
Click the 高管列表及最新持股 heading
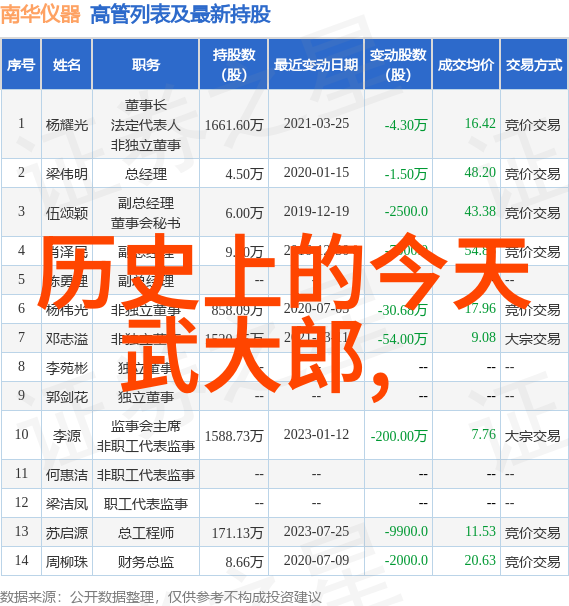pyautogui.click(x=180, y=15)
